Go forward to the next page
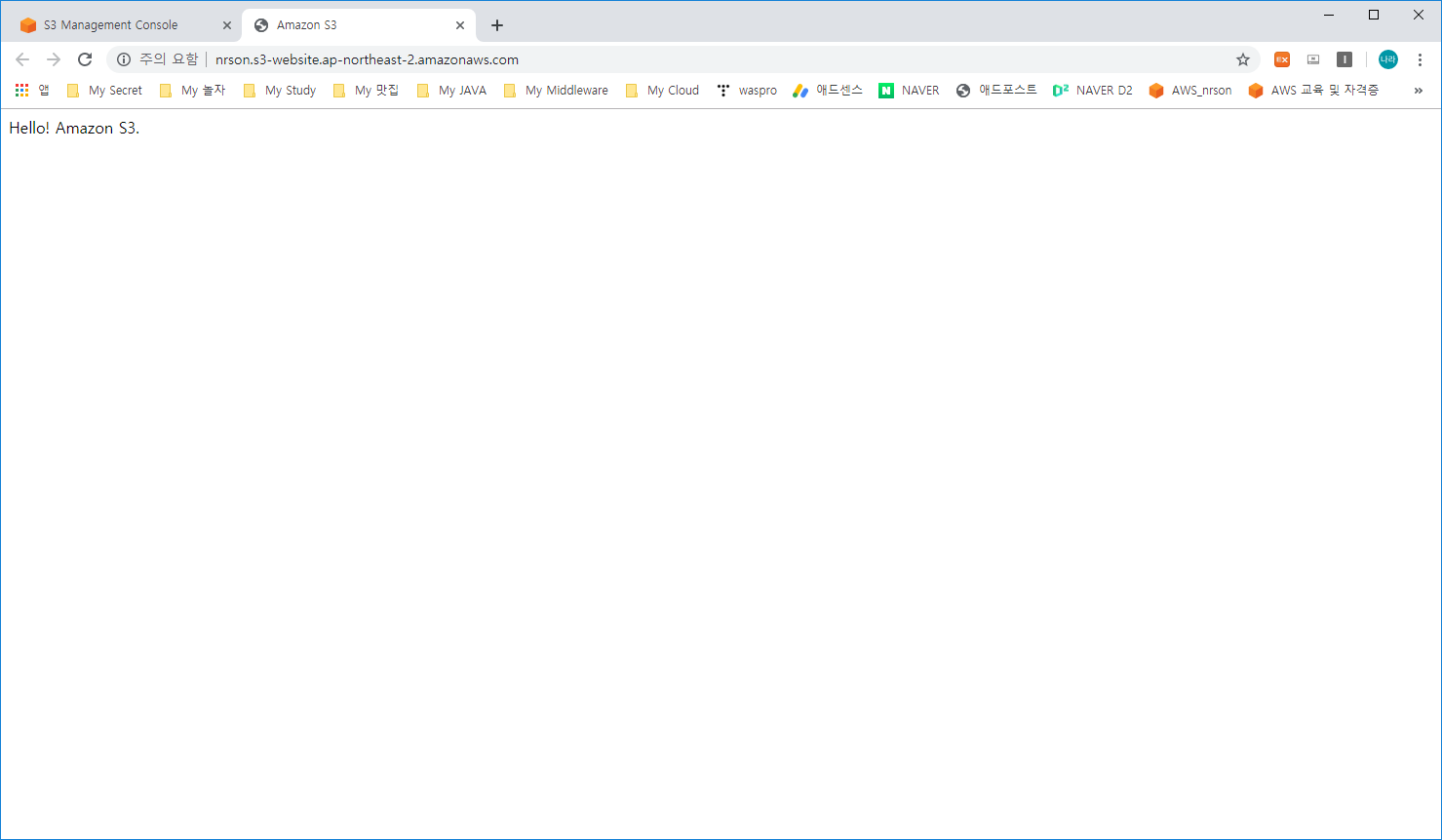 (54, 59)
